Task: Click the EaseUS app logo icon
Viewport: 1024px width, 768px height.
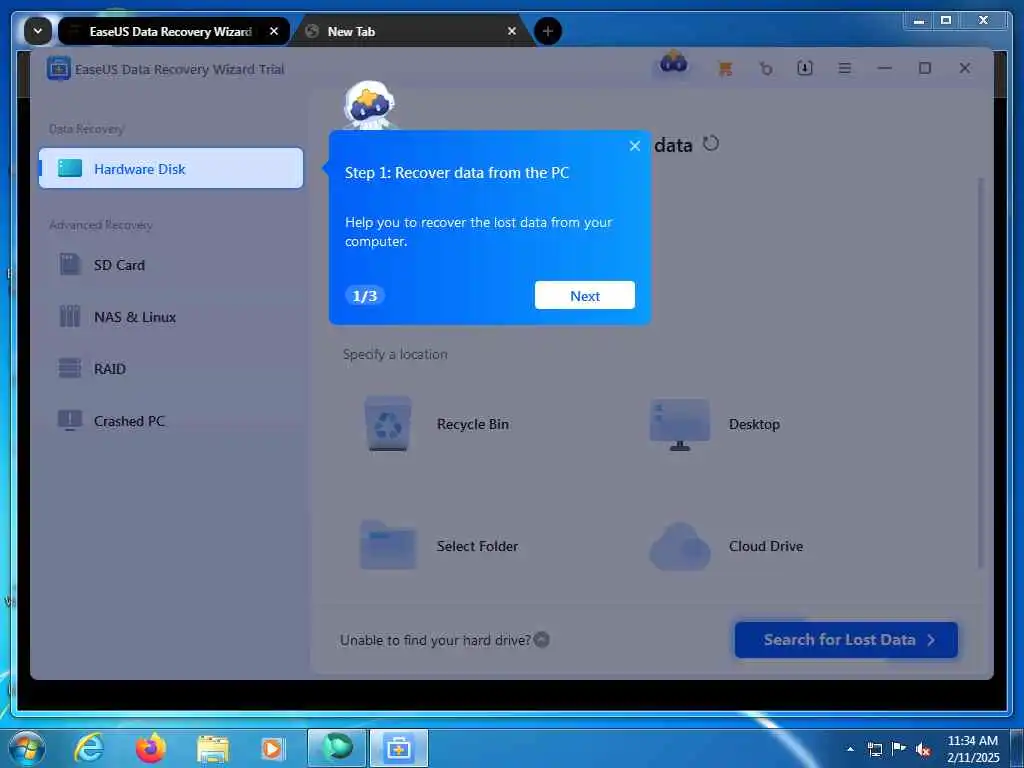Action: point(58,69)
